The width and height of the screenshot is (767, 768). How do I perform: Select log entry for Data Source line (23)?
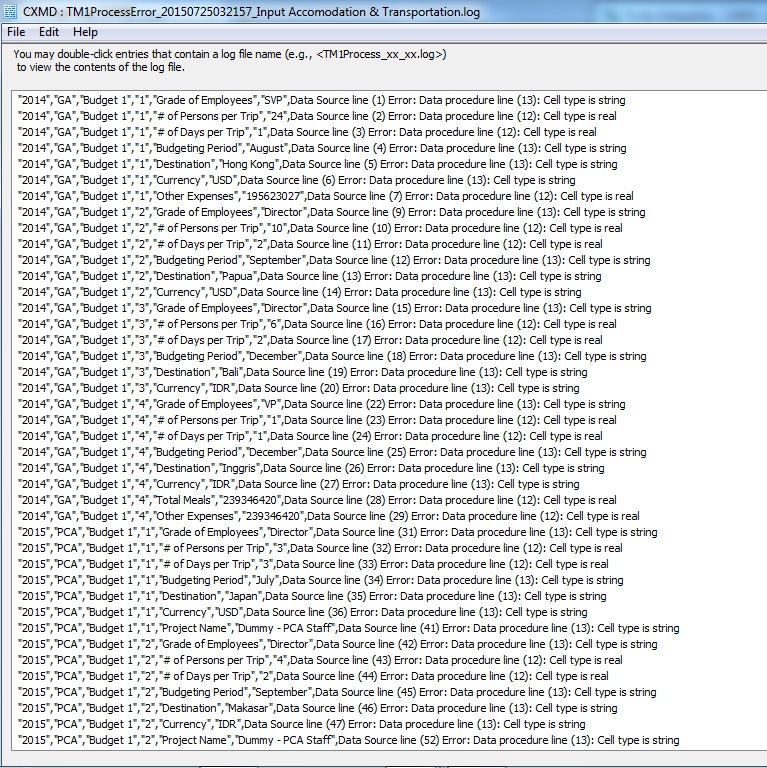point(317,420)
